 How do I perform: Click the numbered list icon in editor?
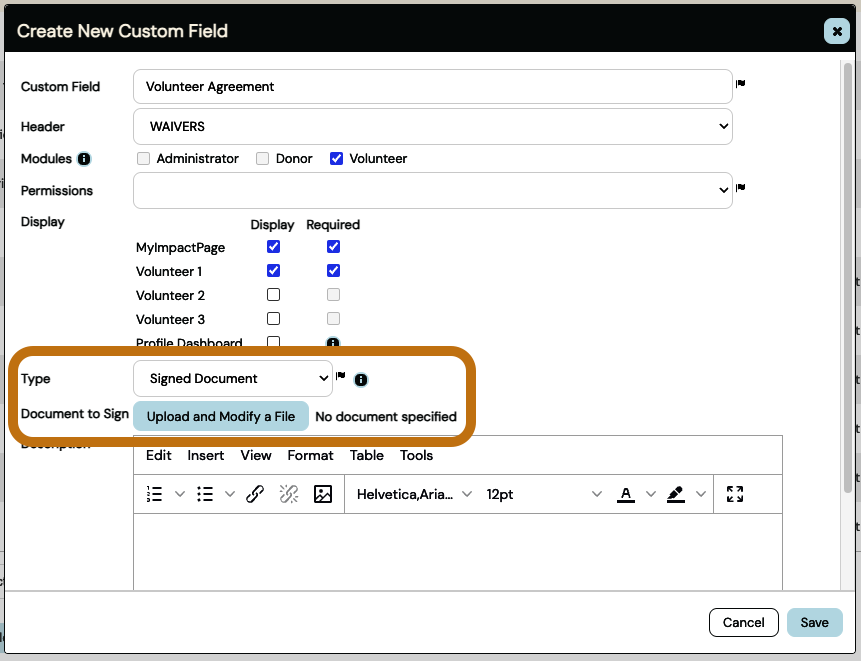coord(155,494)
